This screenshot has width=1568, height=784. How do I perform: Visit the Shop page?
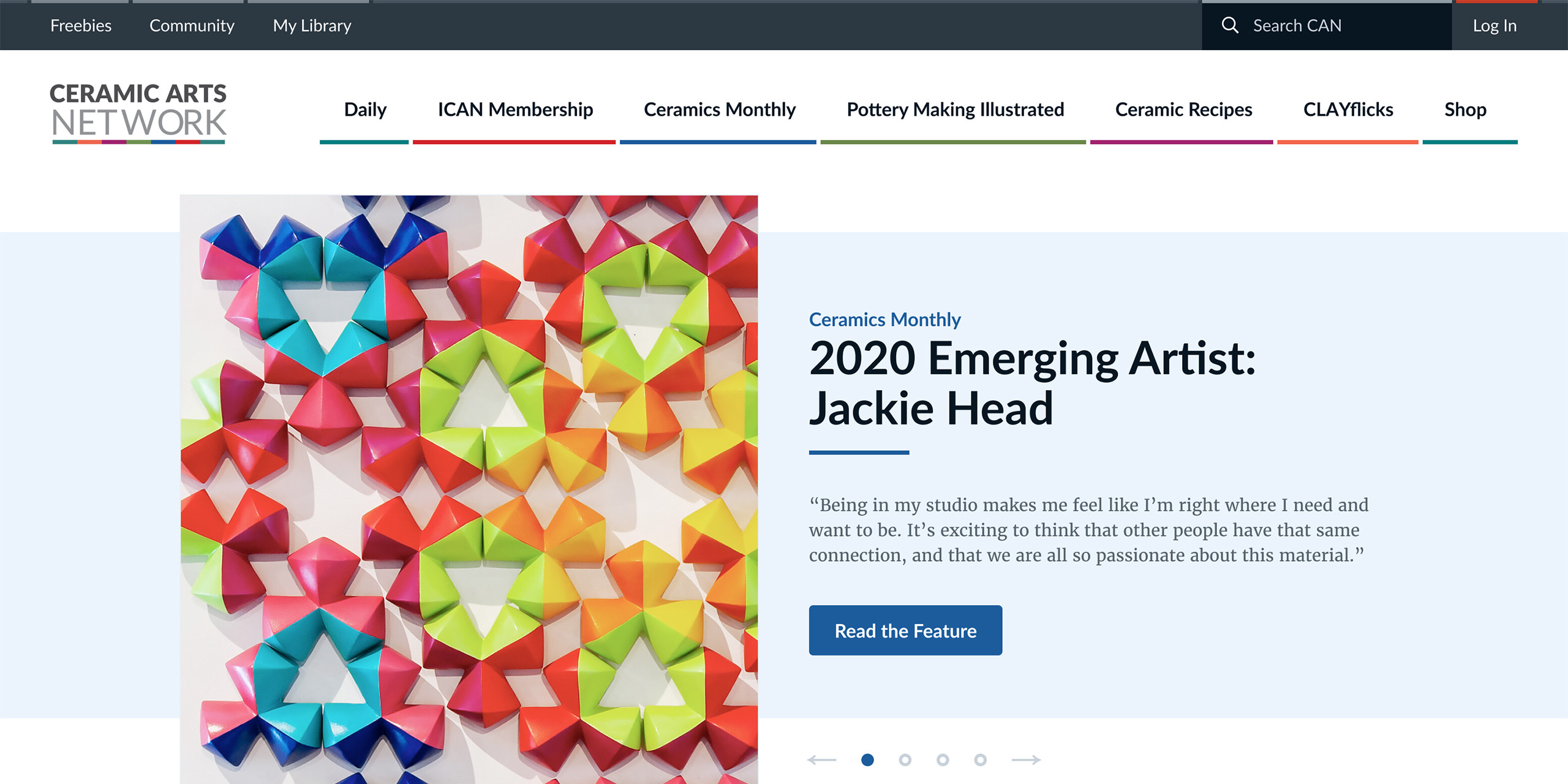1465,110
